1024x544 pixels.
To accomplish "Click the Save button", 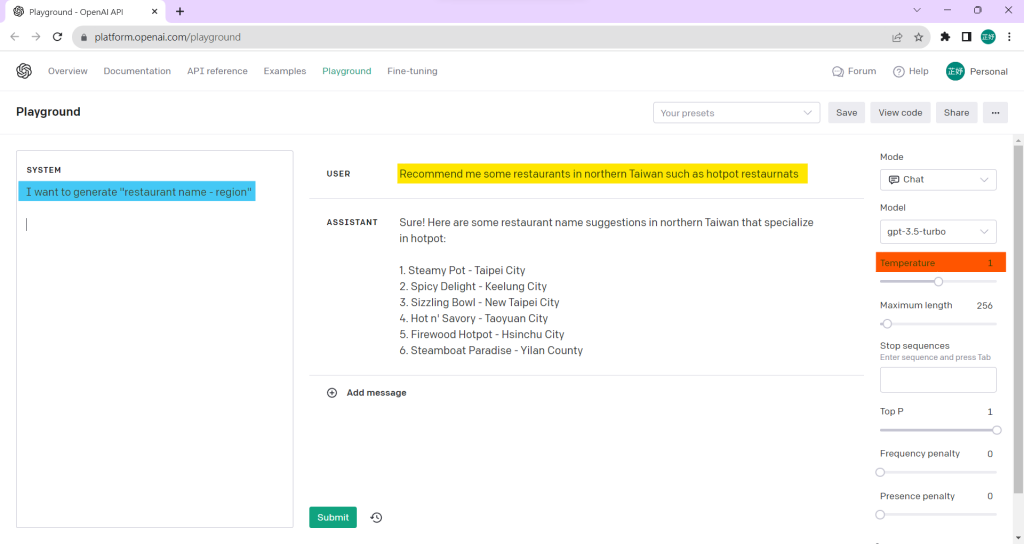I will [x=846, y=112].
